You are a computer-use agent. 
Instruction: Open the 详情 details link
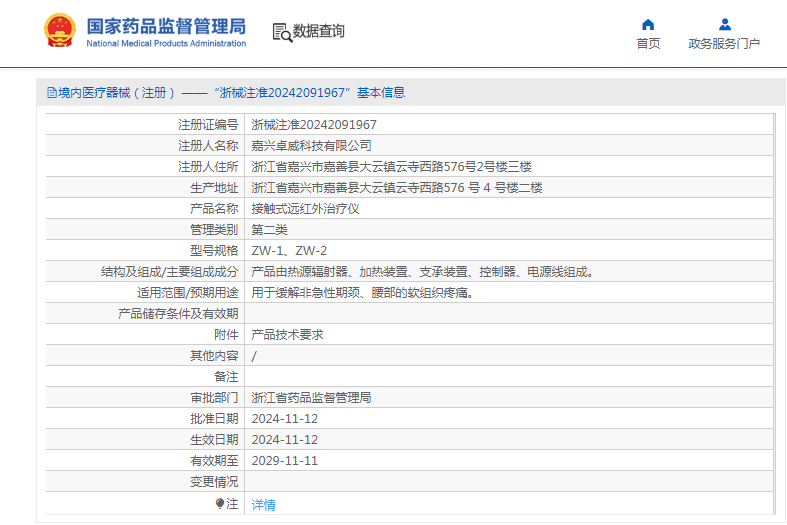pyautogui.click(x=264, y=504)
